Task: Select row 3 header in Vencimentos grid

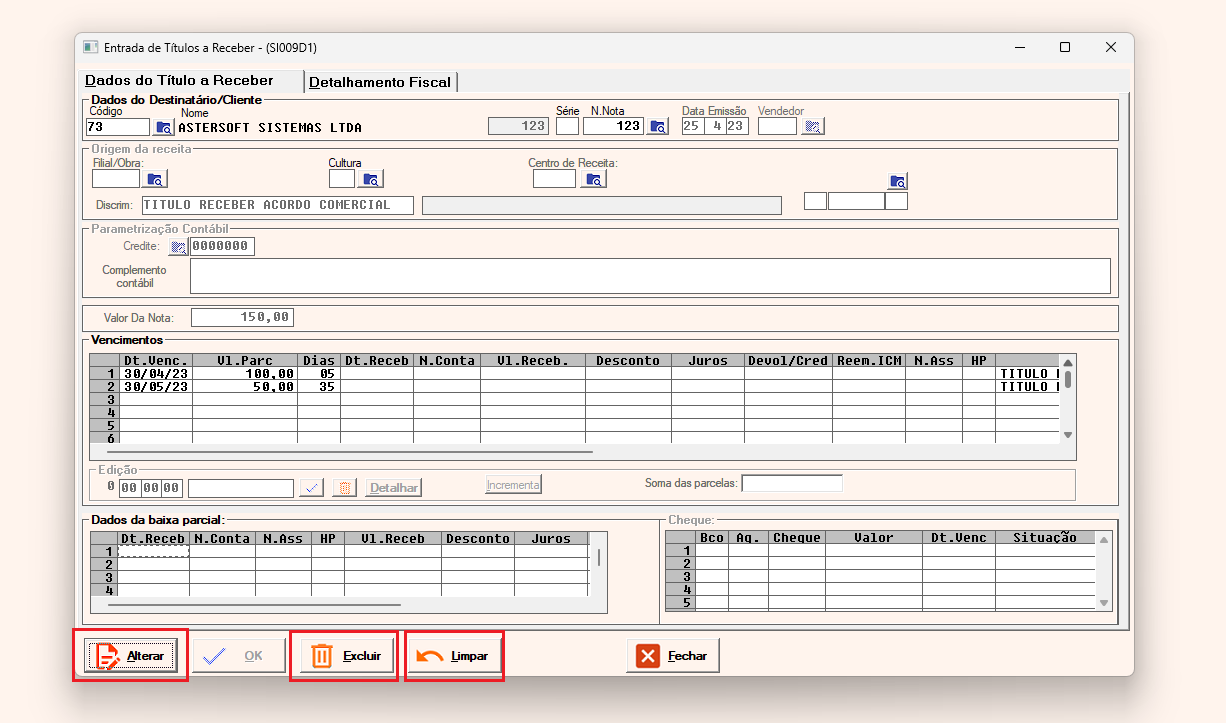Action: (x=104, y=399)
